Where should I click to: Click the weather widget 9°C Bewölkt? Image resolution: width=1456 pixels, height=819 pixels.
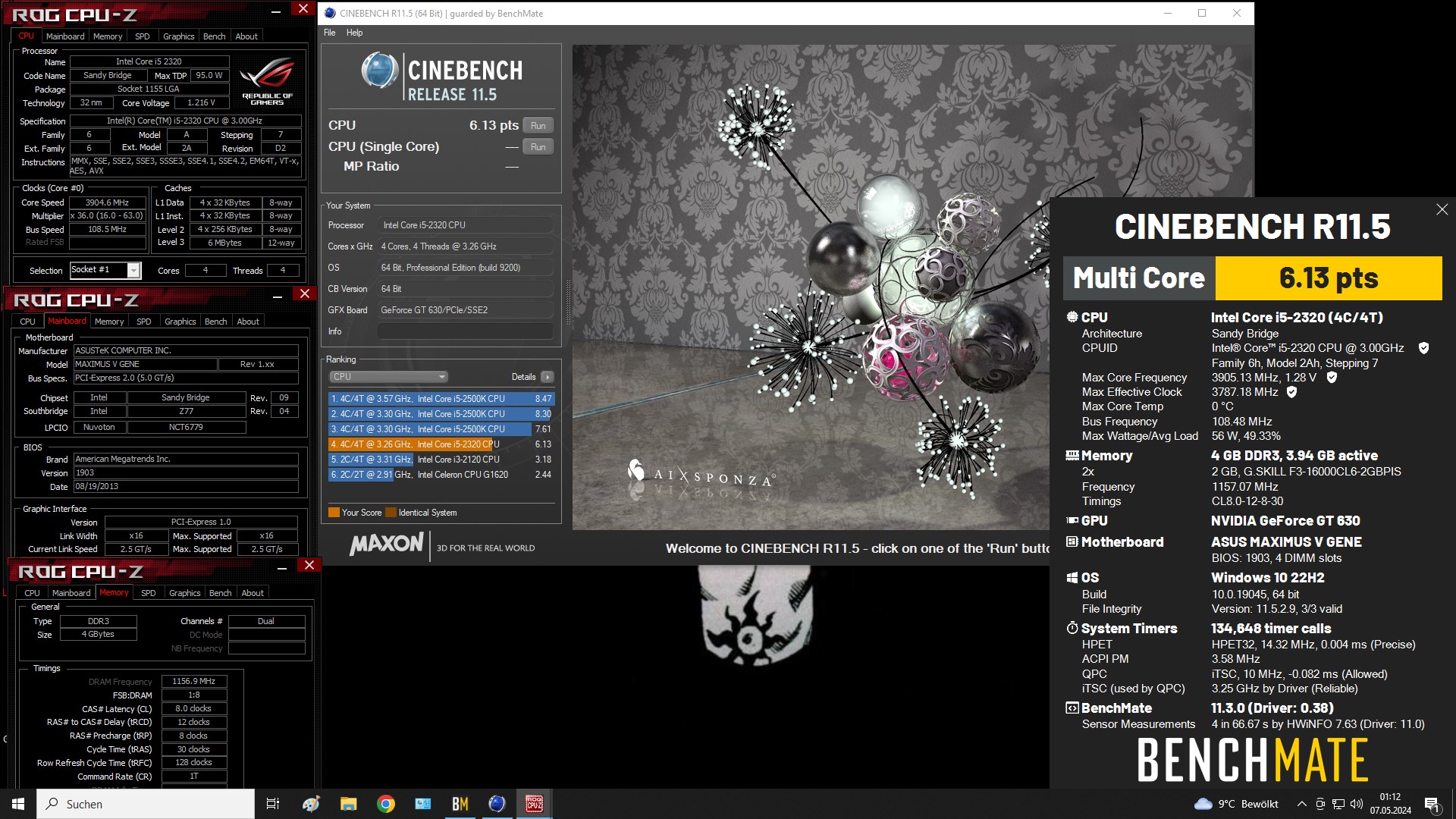click(x=1236, y=804)
